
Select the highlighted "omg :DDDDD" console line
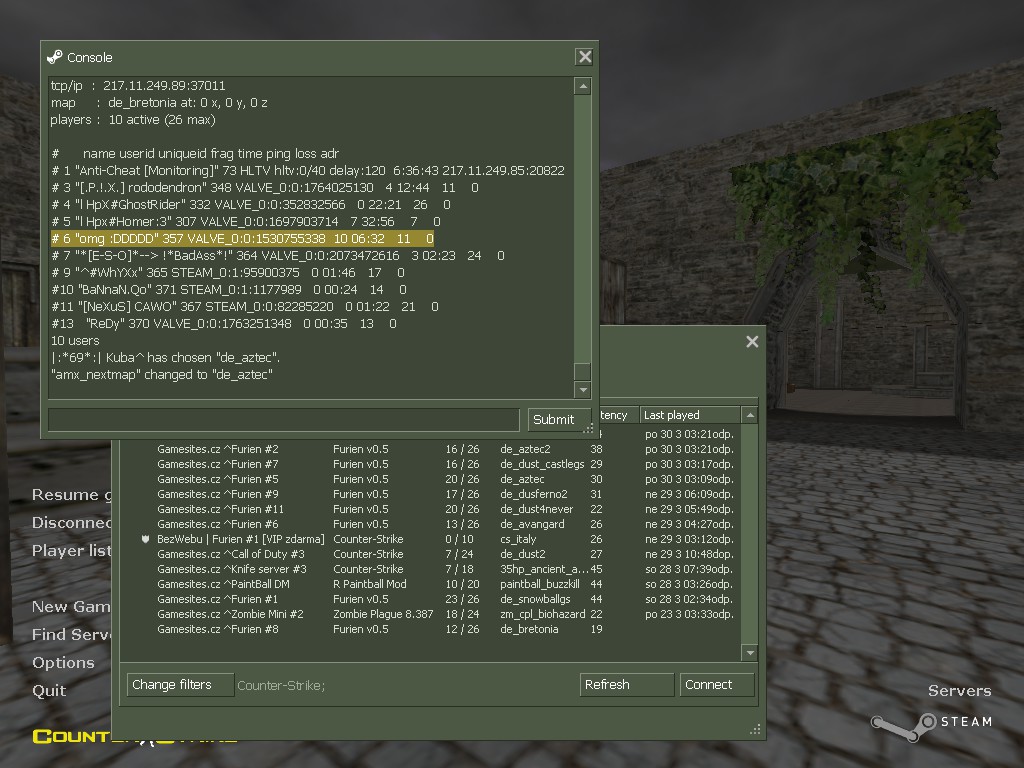coord(242,239)
